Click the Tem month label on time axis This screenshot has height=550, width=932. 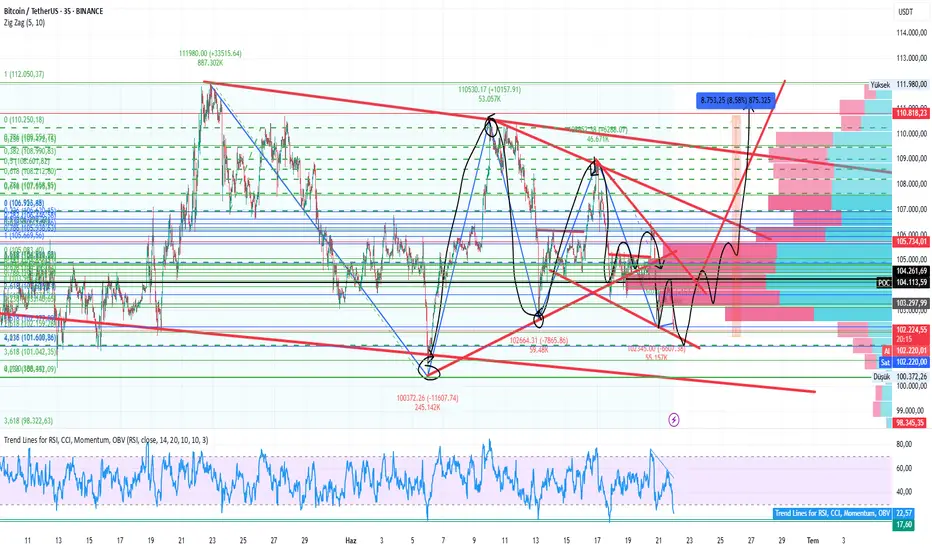[813, 540]
